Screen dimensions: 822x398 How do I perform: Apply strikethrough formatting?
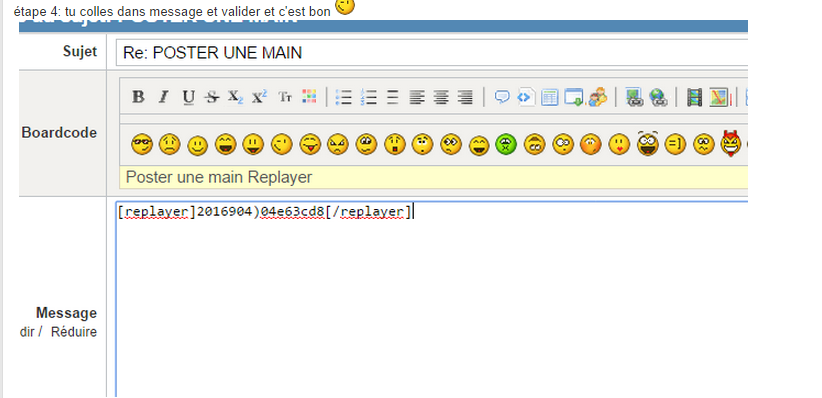coord(212,97)
